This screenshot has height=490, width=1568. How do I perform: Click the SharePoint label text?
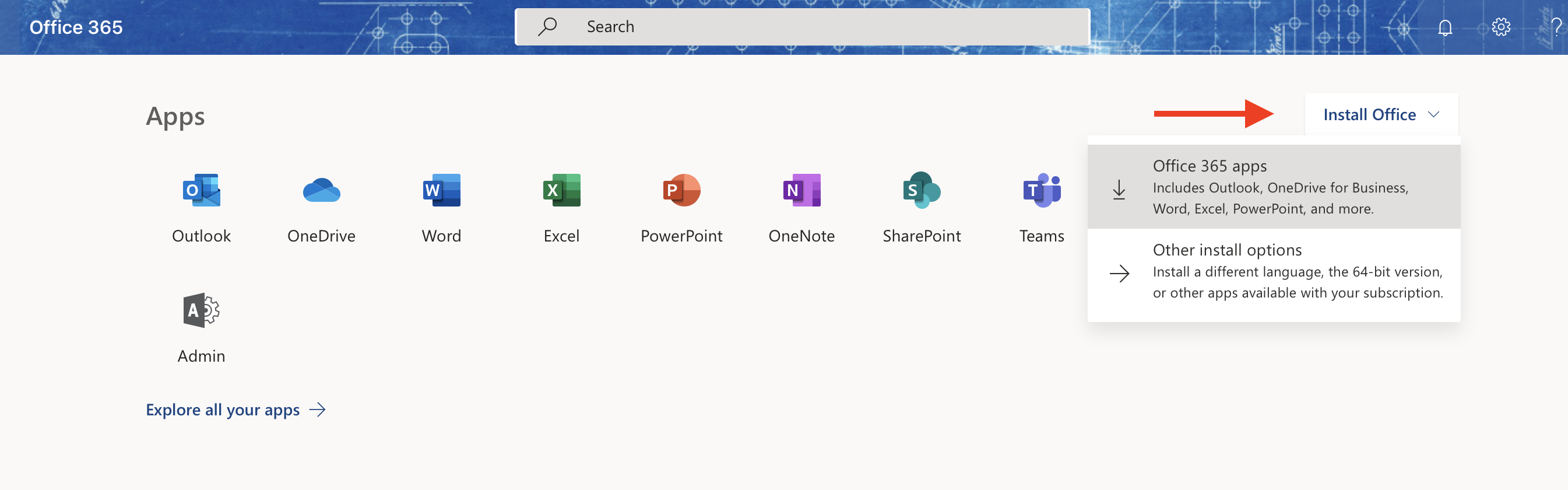point(922,236)
